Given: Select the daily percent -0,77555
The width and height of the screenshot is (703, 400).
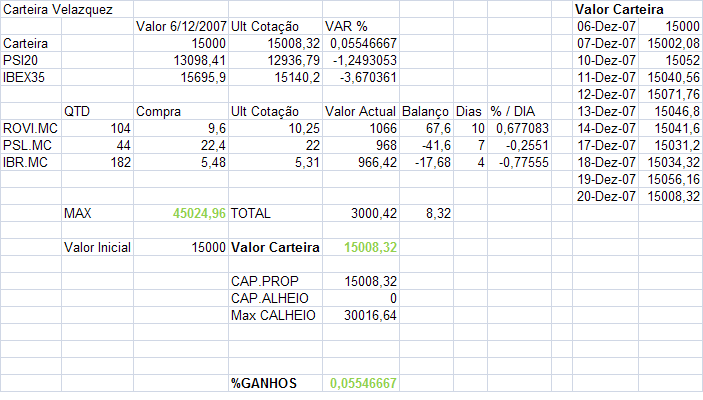Looking at the screenshot, I should [524, 163].
